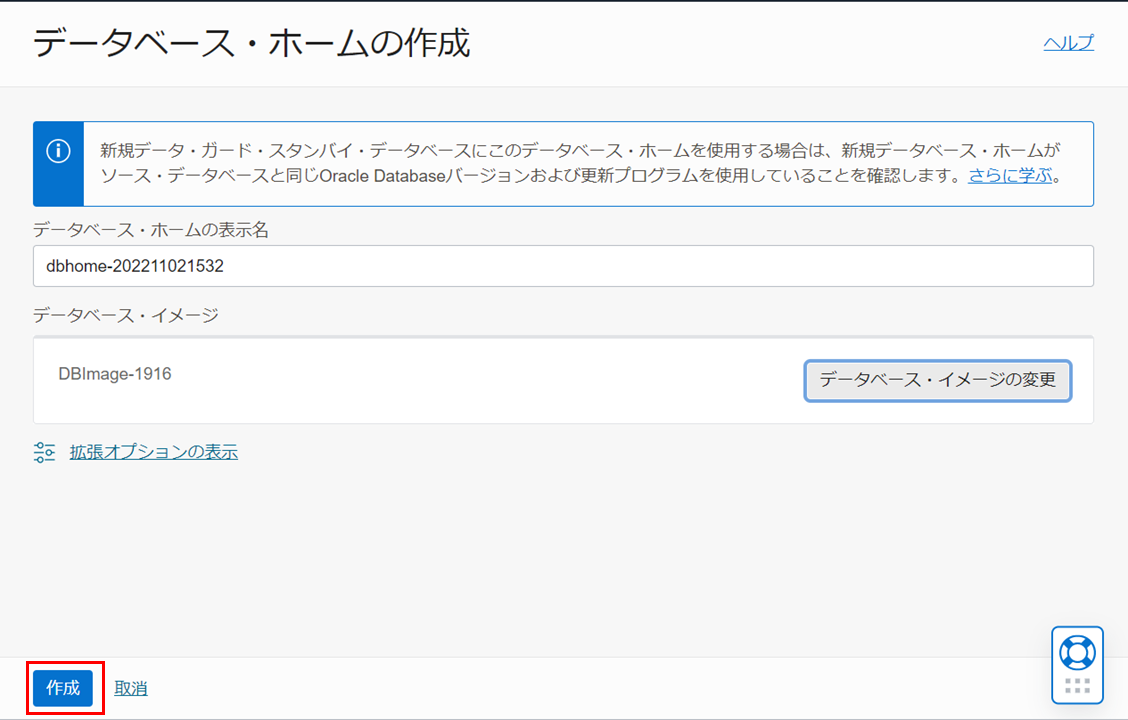Open the ヘルプ link
Image resolution: width=1128 pixels, height=720 pixels.
1068,43
